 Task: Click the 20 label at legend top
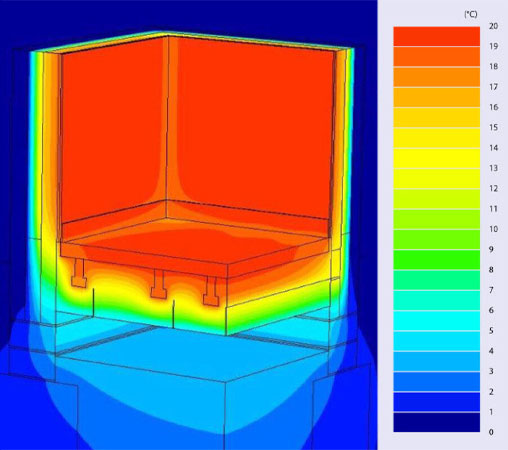(x=493, y=26)
